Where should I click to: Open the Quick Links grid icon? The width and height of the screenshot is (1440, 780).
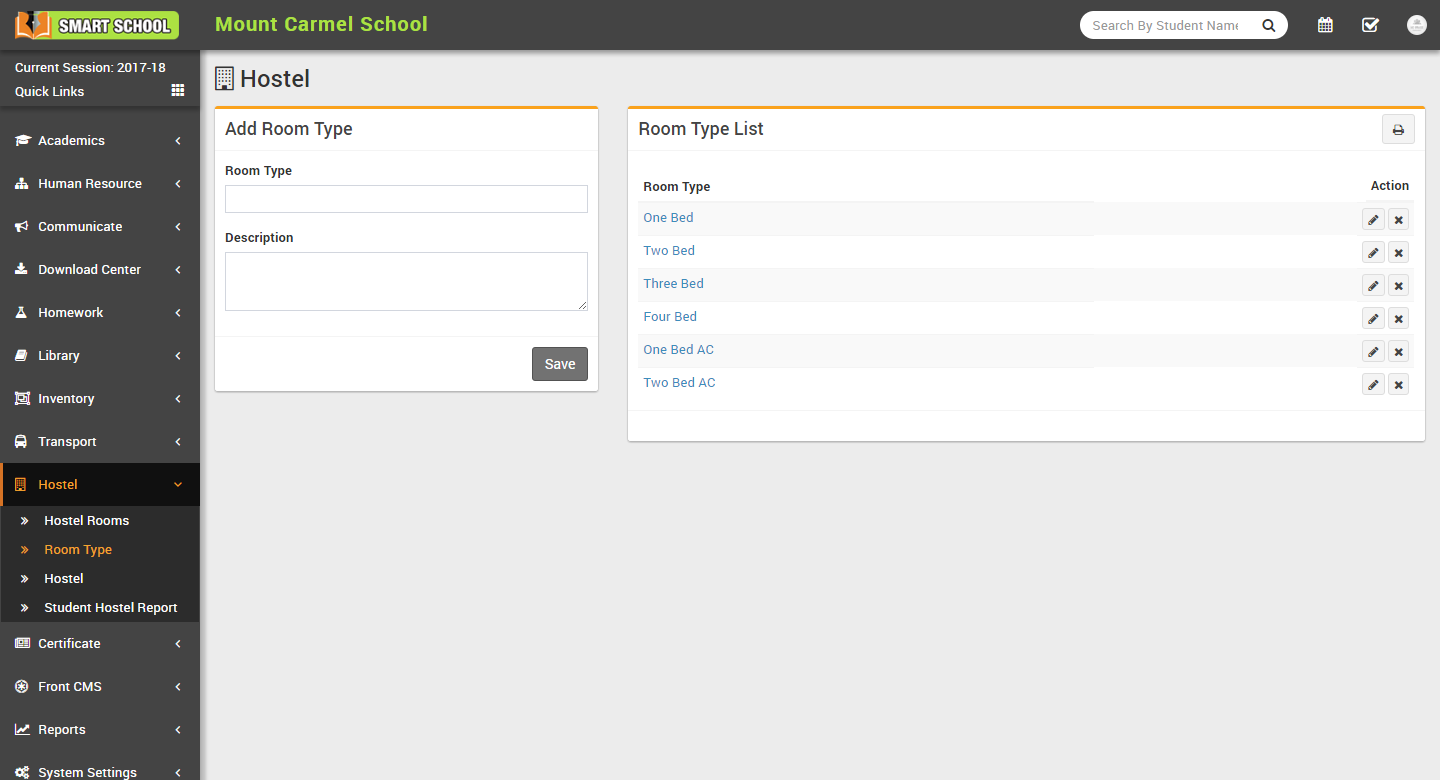coord(178,91)
